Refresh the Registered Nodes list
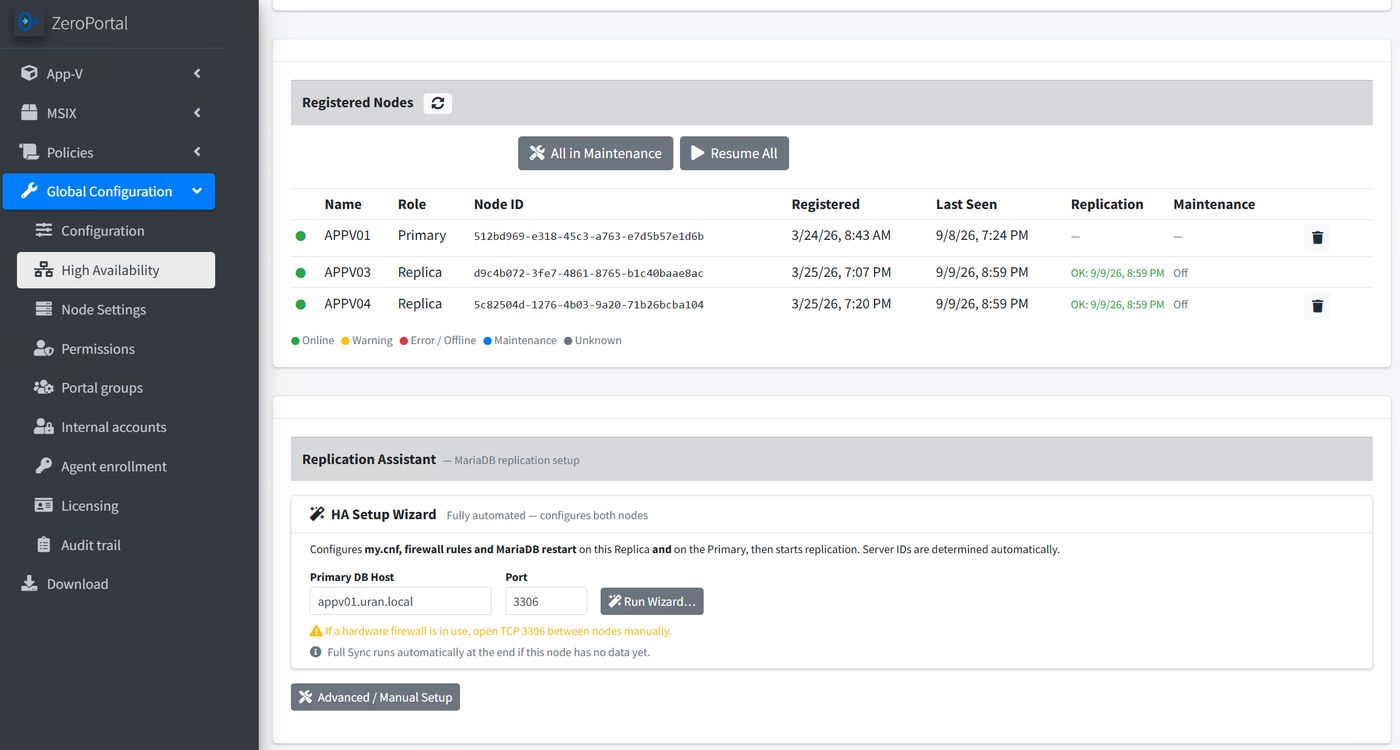Viewport: 1400px width, 750px height. (x=438, y=103)
